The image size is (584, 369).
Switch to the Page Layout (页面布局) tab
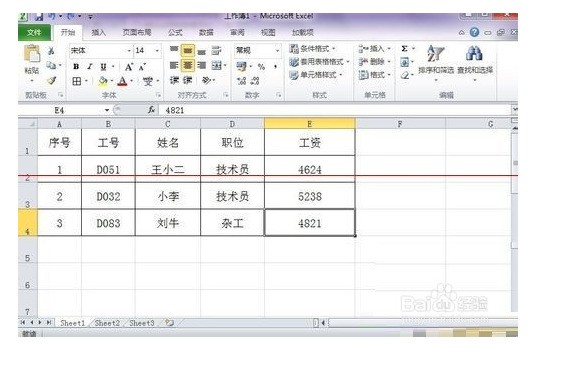(x=137, y=33)
